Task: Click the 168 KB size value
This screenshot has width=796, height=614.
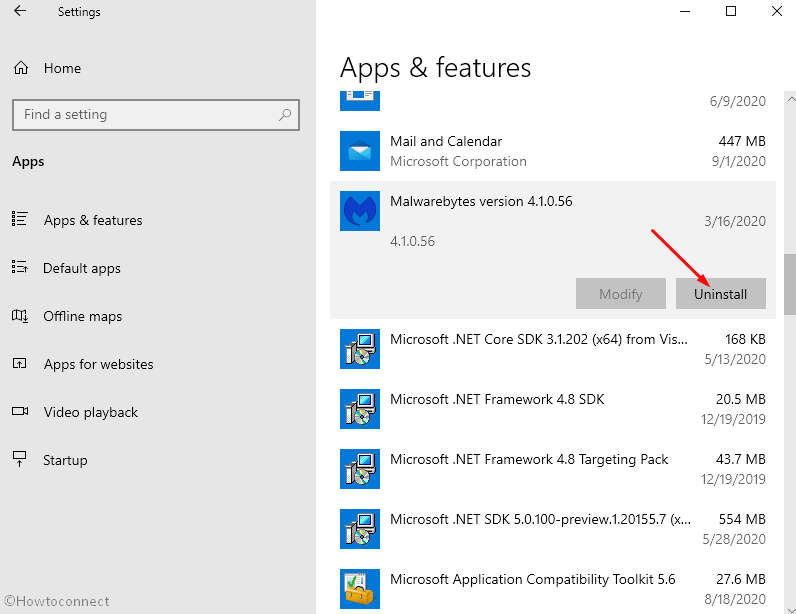Action: 745,339
